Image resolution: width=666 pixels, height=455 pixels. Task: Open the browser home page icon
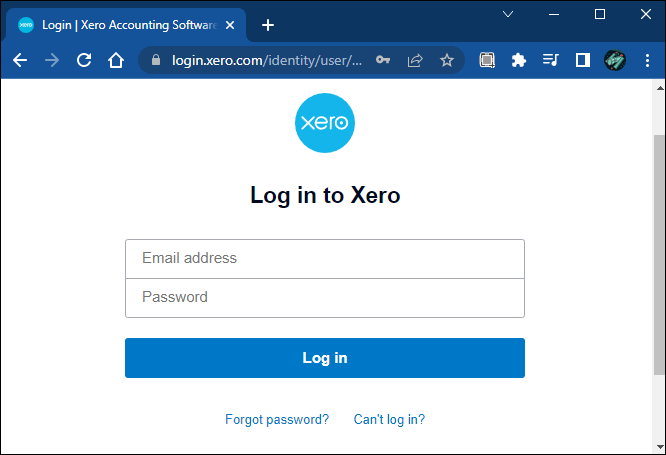click(x=116, y=60)
